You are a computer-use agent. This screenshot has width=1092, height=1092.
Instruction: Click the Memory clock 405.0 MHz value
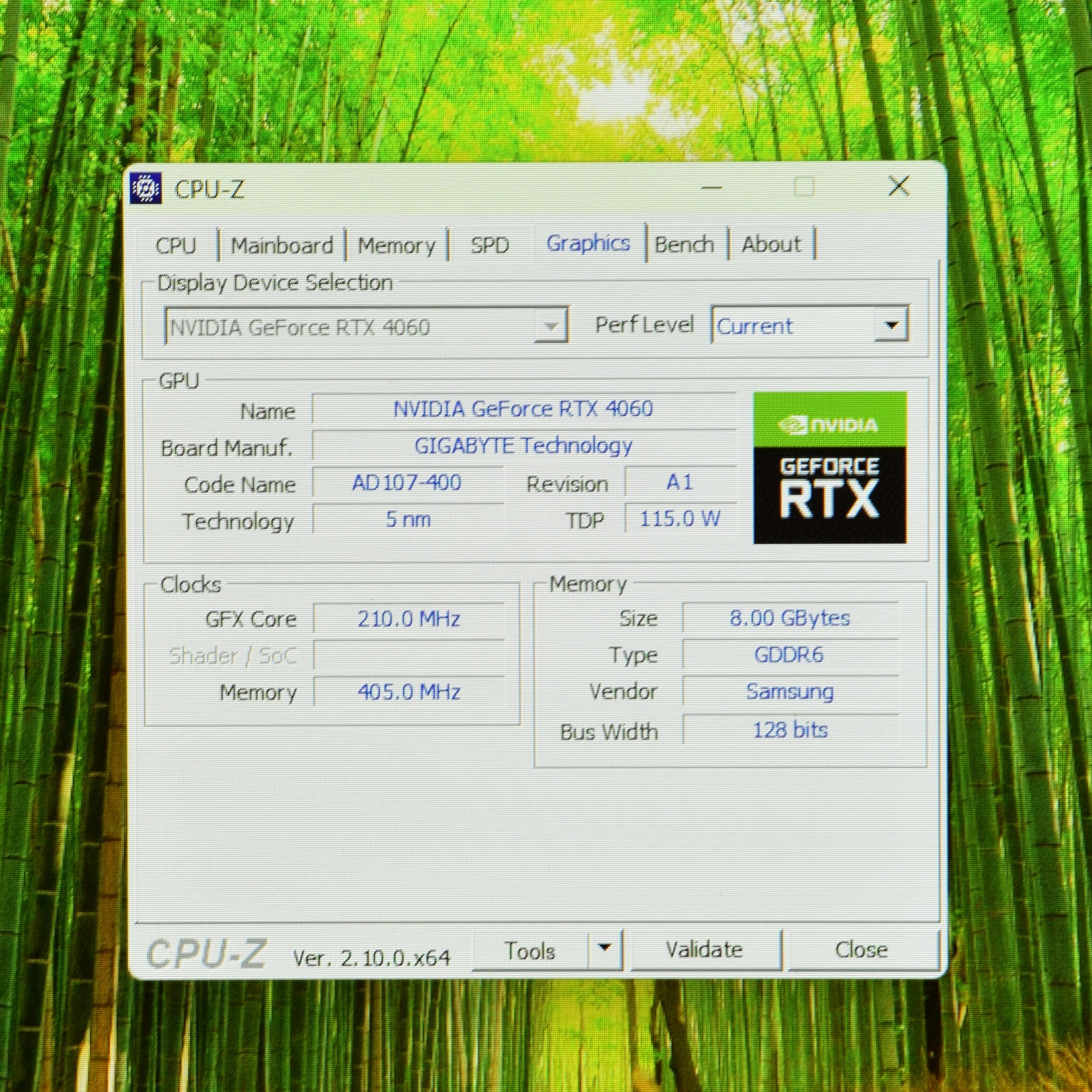tap(409, 692)
